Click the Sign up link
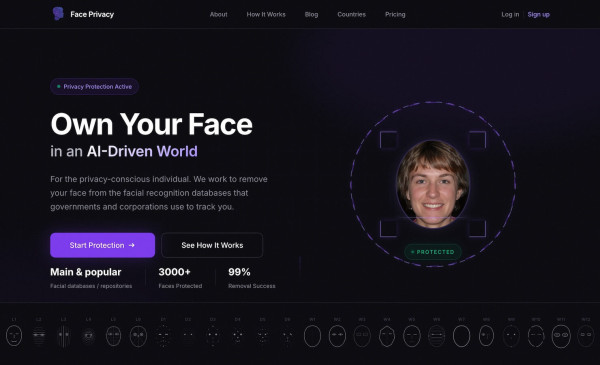 pos(538,15)
